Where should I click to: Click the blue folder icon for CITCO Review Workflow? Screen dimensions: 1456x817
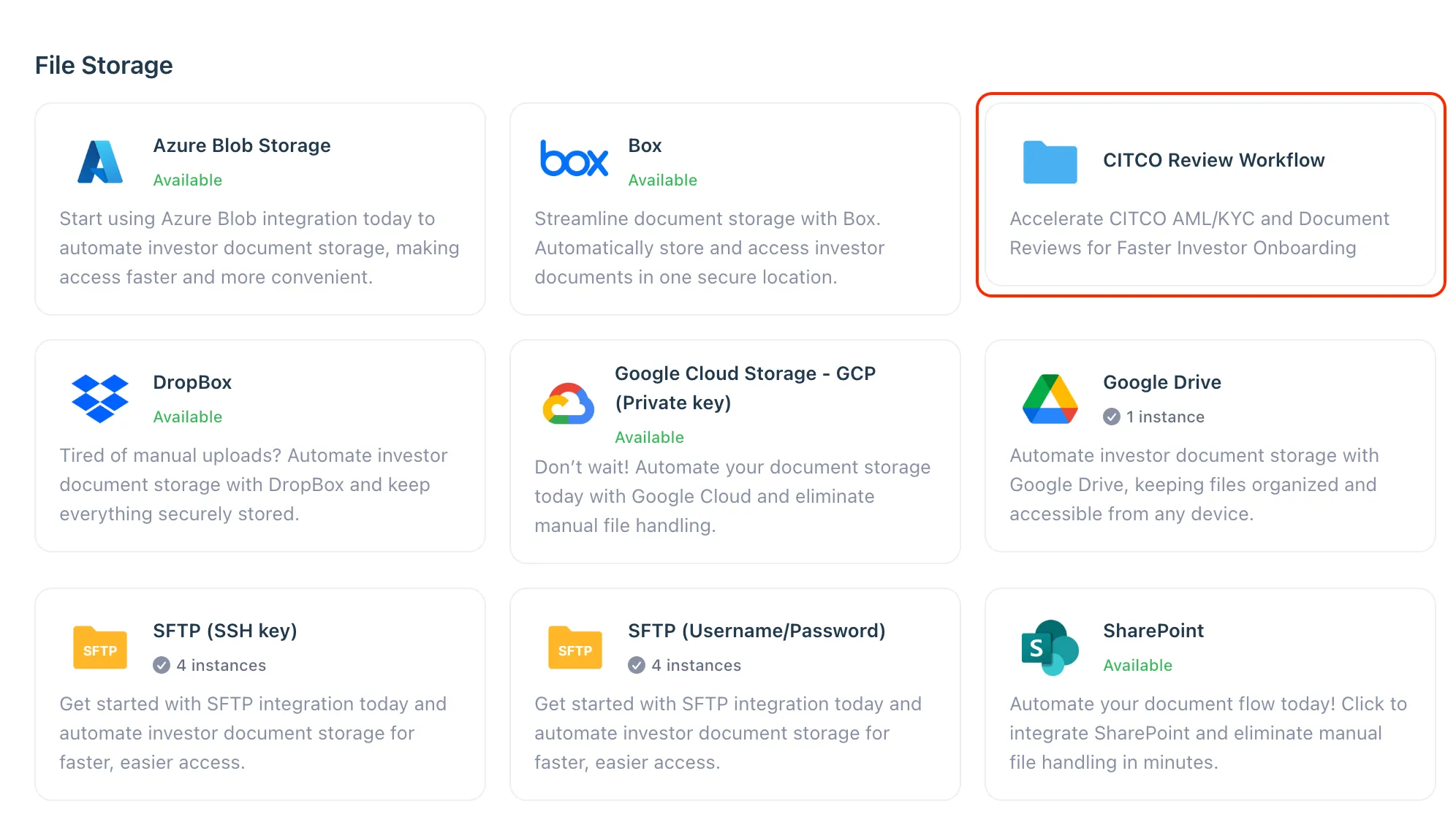[x=1050, y=161]
